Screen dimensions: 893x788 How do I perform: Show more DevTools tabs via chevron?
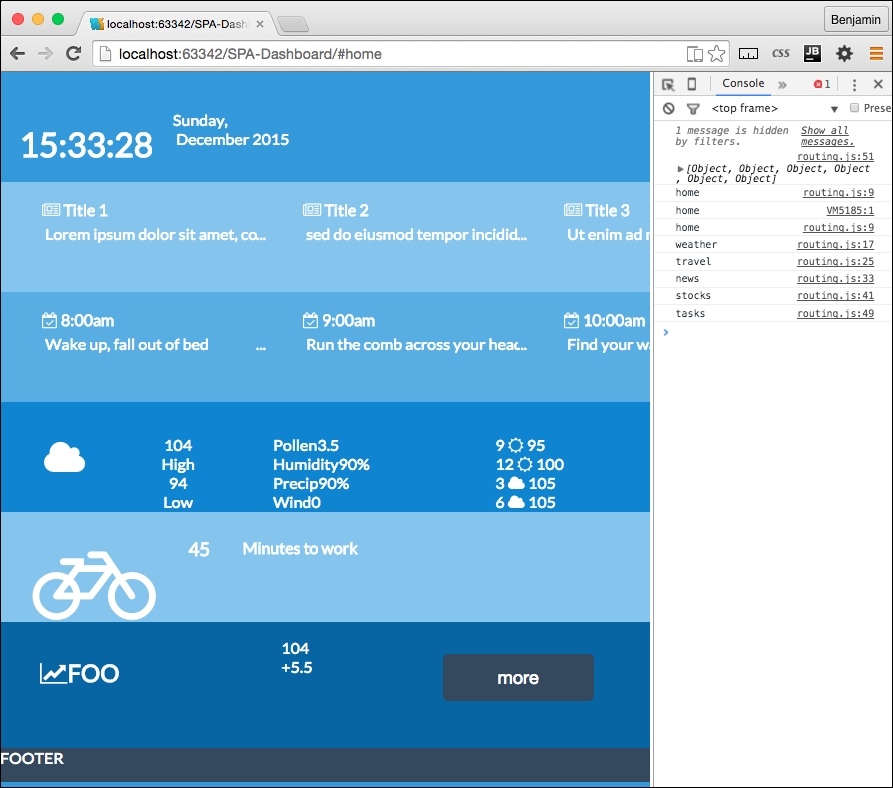pos(783,85)
